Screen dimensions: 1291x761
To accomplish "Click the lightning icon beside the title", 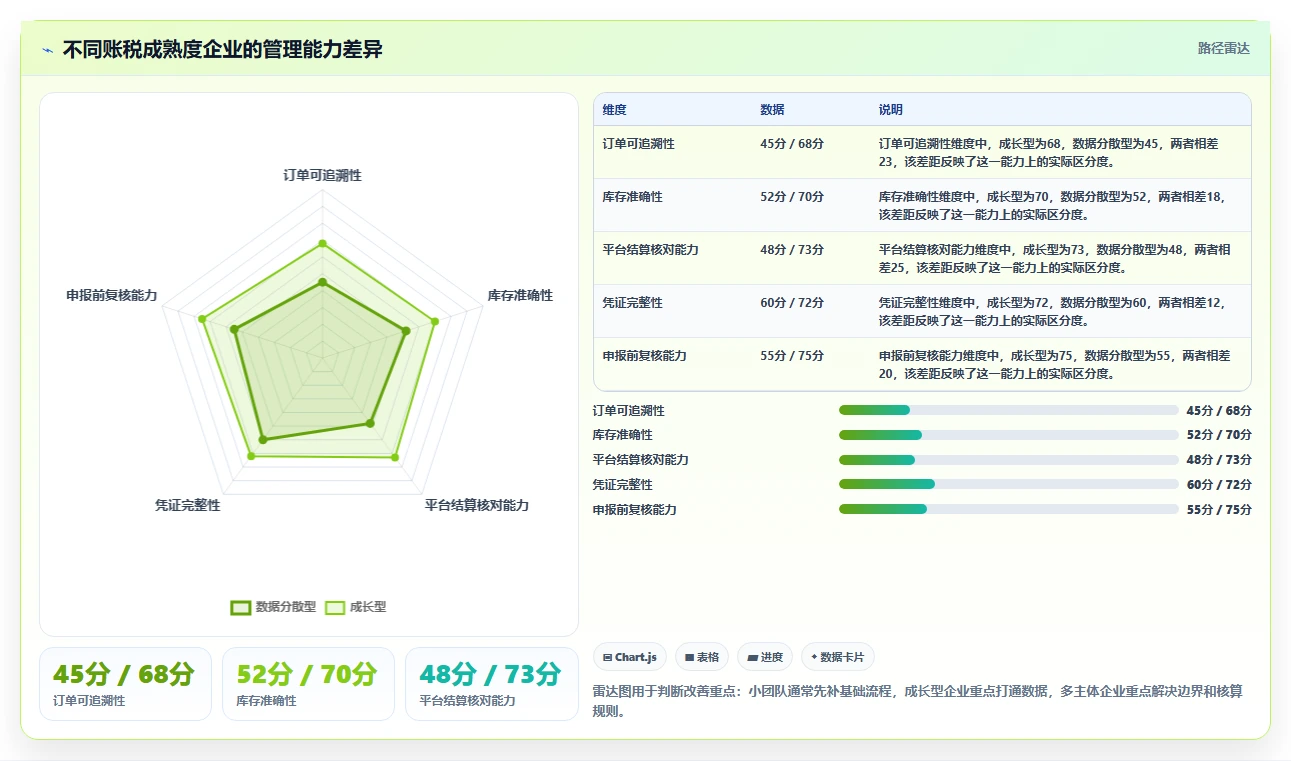I will (47, 49).
